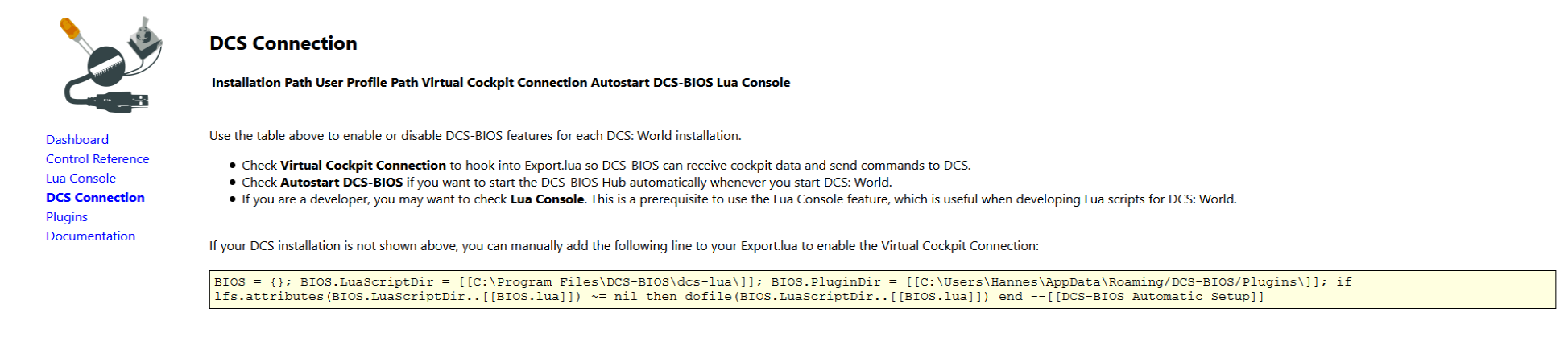Click the Installation Path column header
1568x341 pixels.
click(262, 83)
